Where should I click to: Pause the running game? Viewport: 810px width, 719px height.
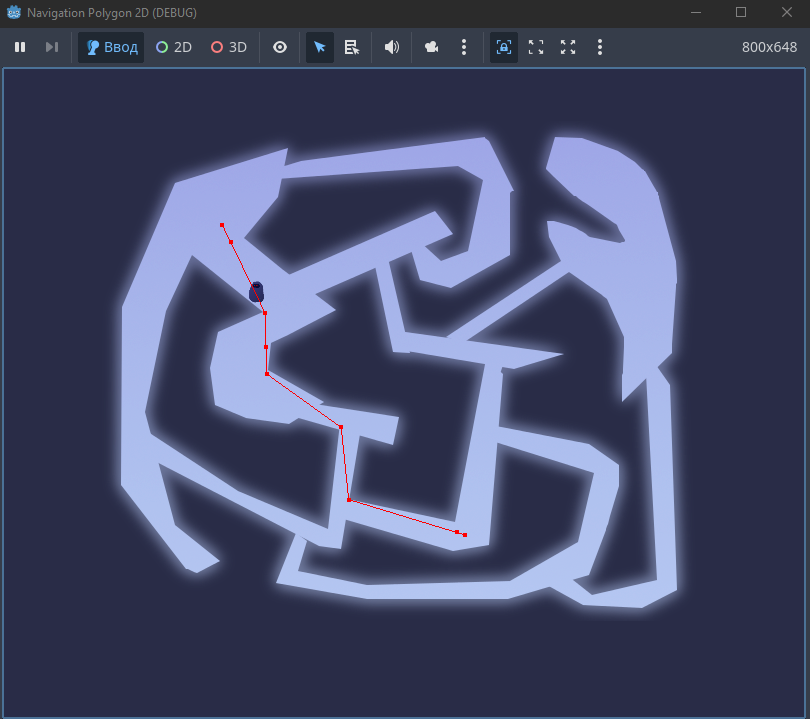coord(20,47)
